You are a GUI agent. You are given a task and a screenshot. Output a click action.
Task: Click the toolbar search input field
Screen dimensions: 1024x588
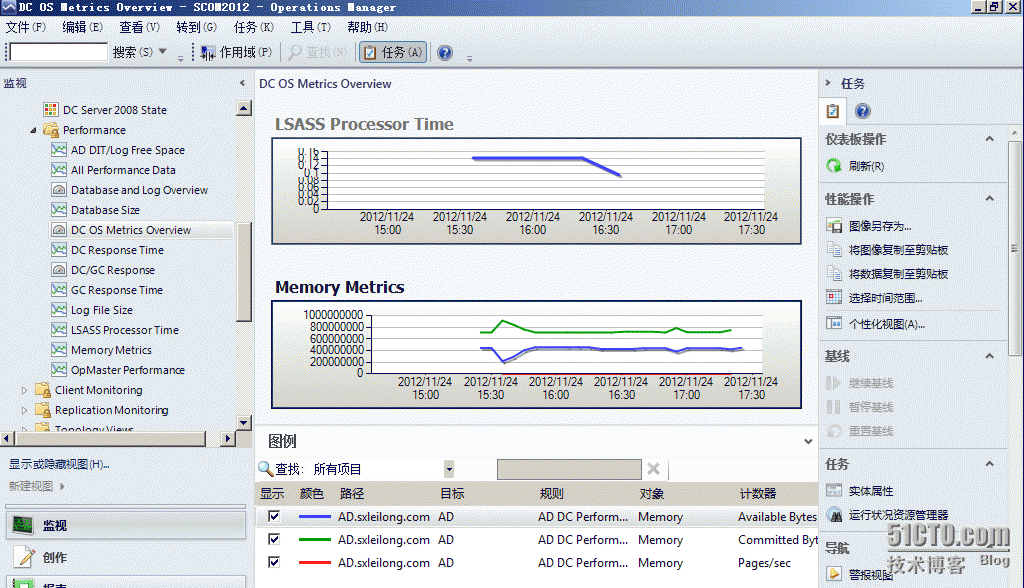click(x=59, y=52)
